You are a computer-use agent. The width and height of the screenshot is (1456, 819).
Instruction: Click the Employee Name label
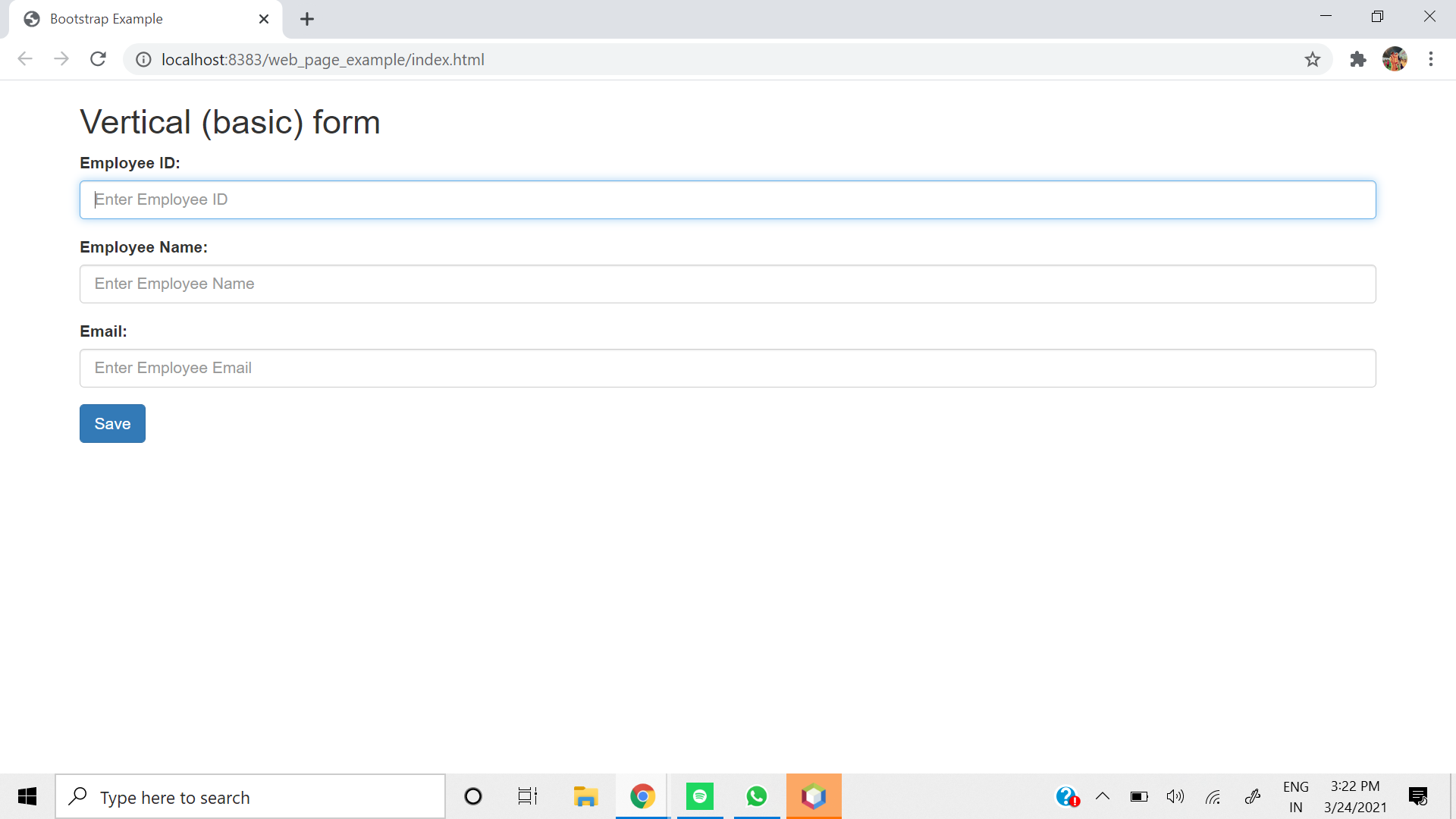[x=143, y=247]
